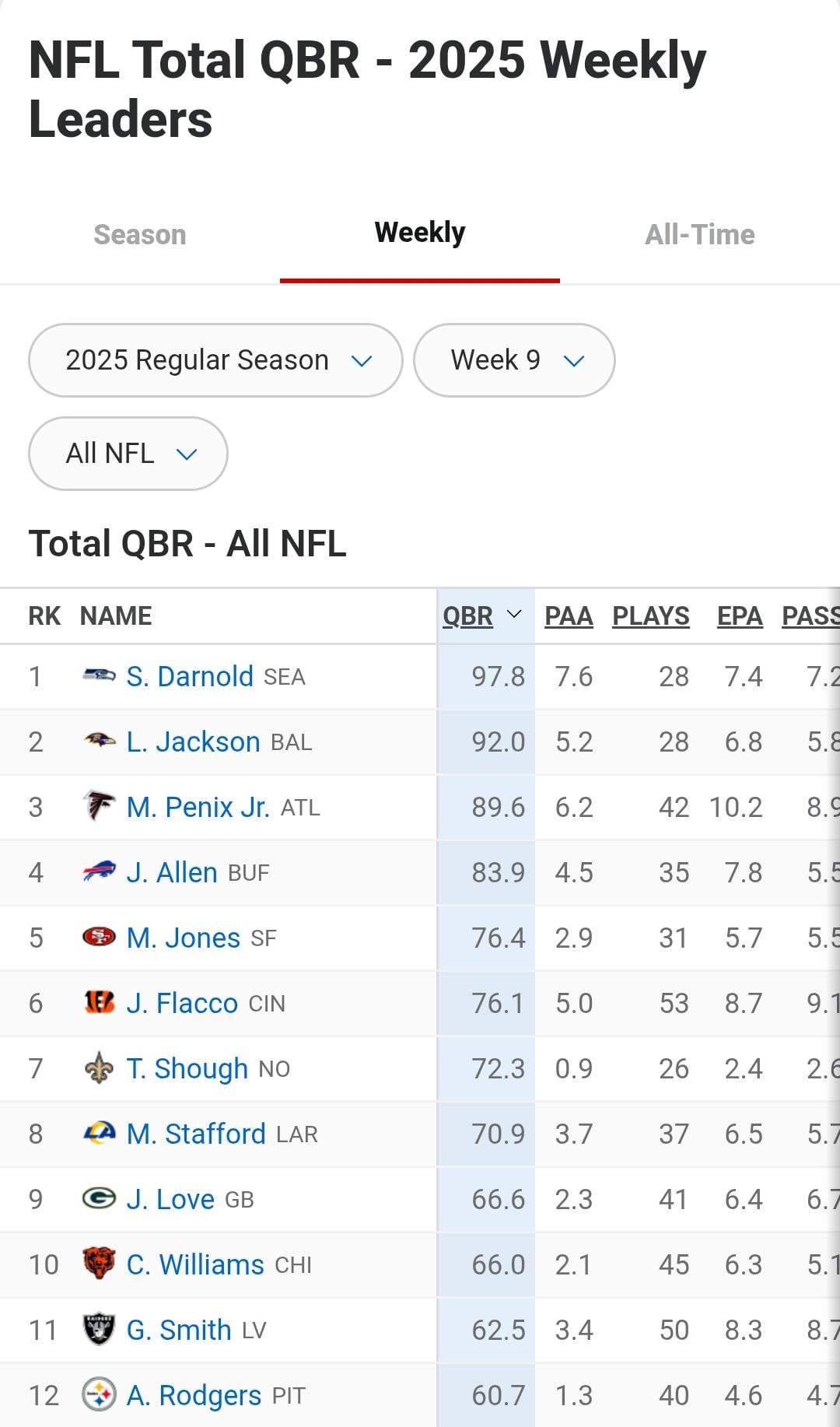This screenshot has height=1427, width=840.
Task: Sort by the EPA column header
Action: [x=740, y=615]
